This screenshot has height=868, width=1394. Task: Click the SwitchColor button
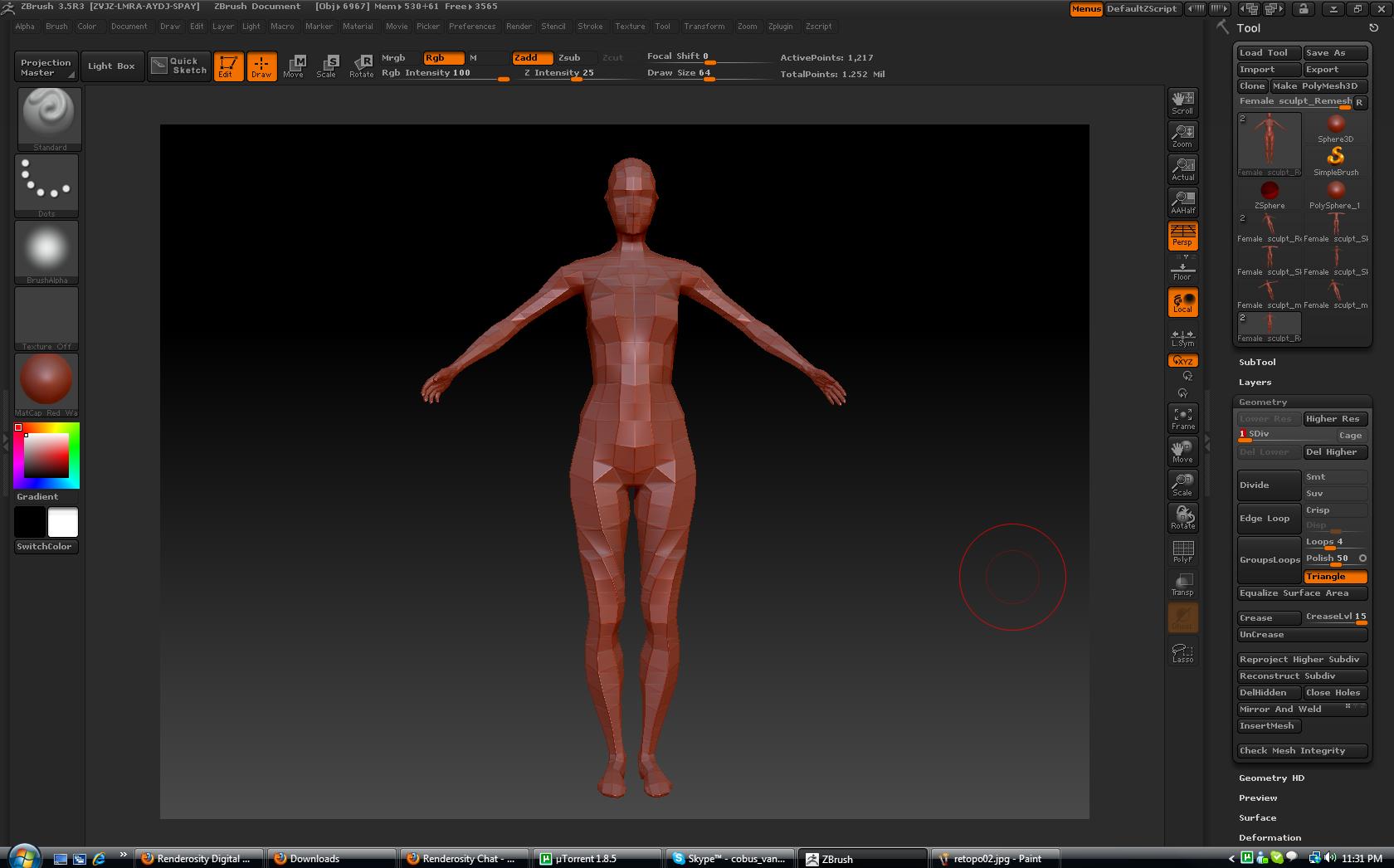point(46,547)
